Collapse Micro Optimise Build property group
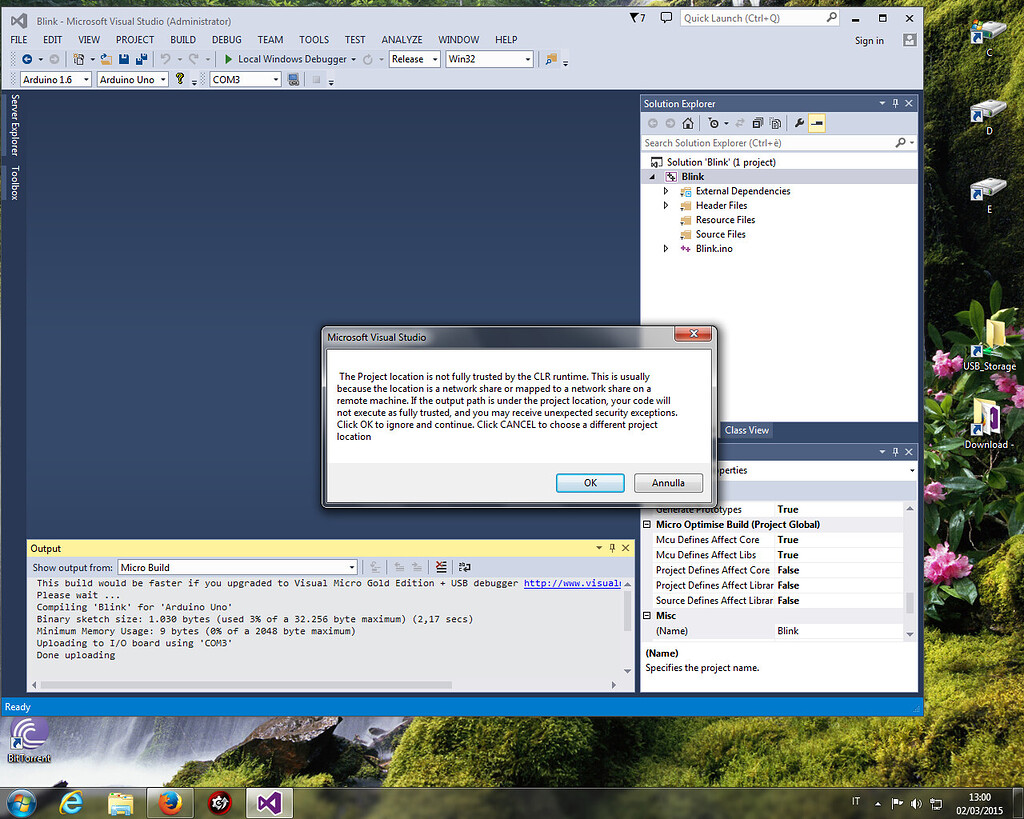This screenshot has width=1024, height=819. (x=647, y=524)
